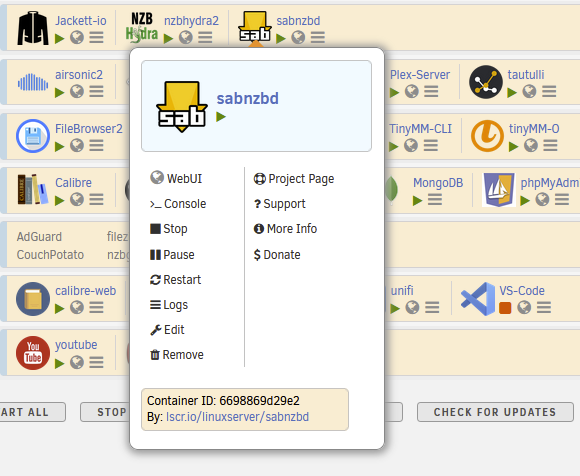Open Jackett-io logs hamburger icon

pos(97,37)
